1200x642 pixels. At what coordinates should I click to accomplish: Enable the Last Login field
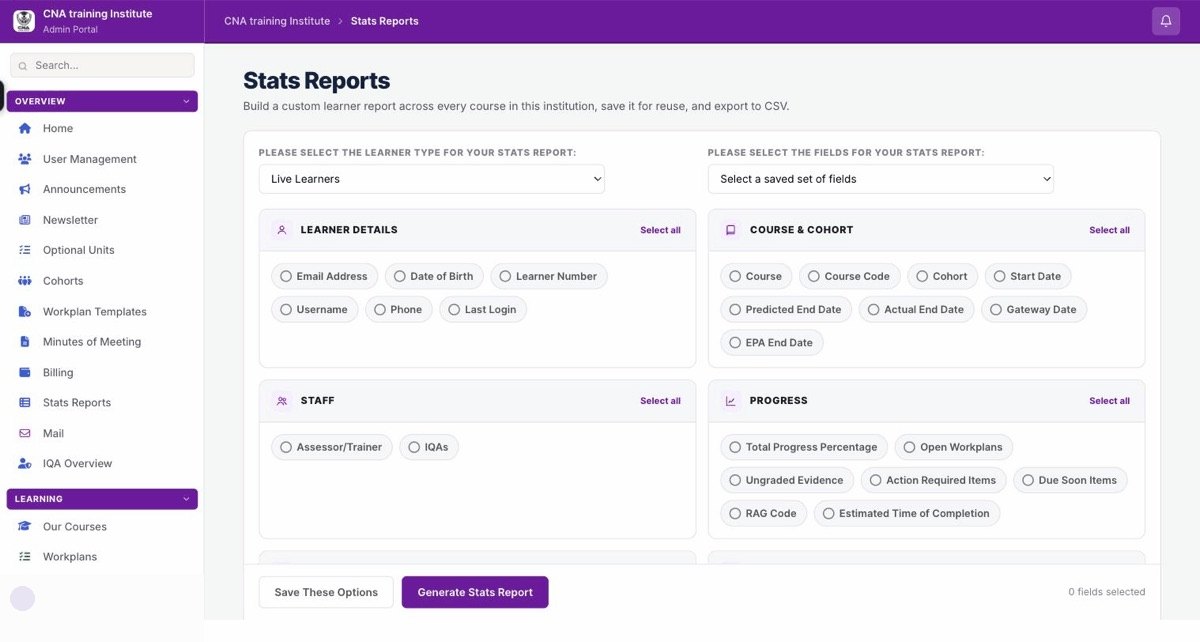(483, 310)
